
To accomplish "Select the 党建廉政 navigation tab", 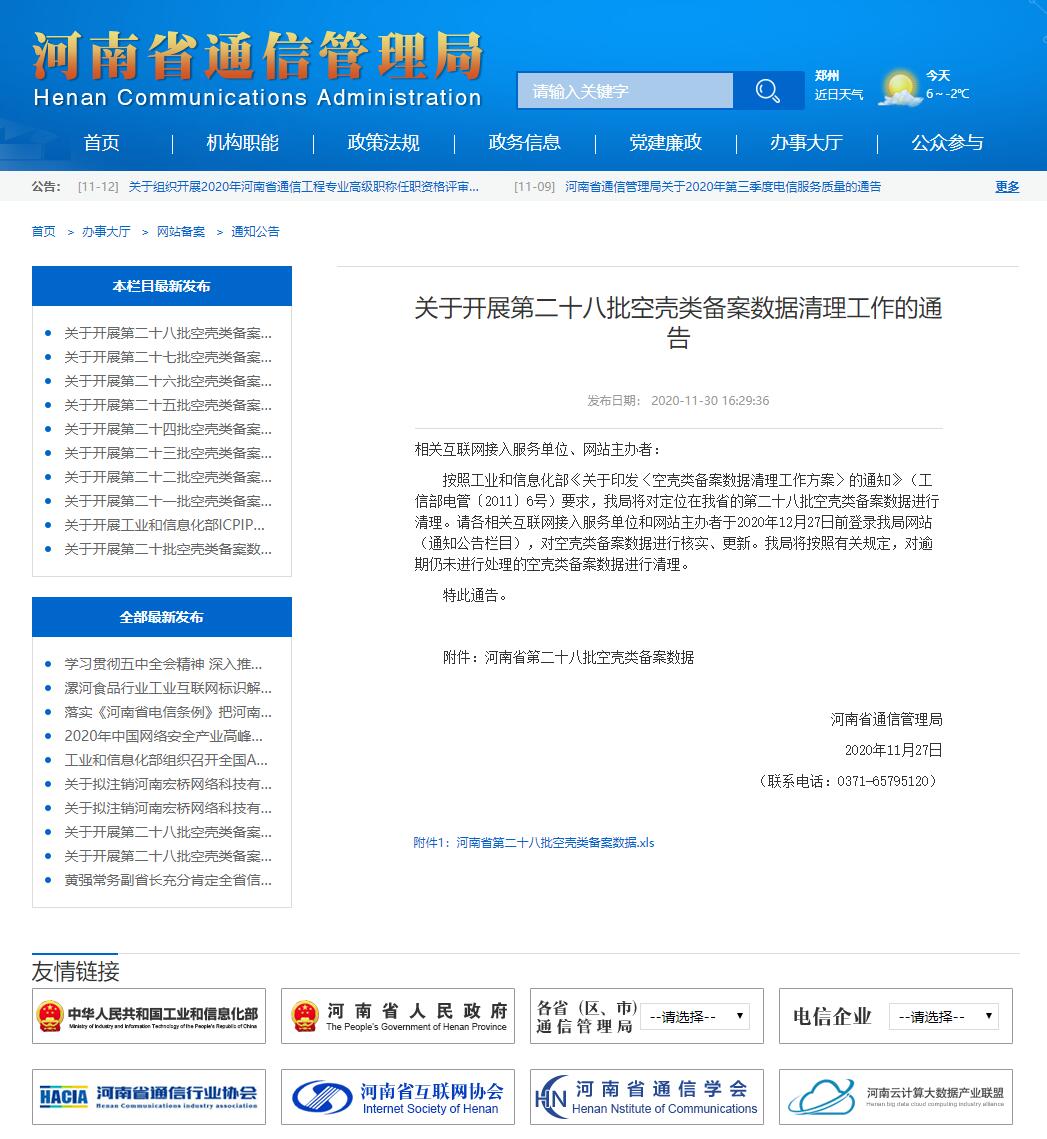I will coord(666,143).
